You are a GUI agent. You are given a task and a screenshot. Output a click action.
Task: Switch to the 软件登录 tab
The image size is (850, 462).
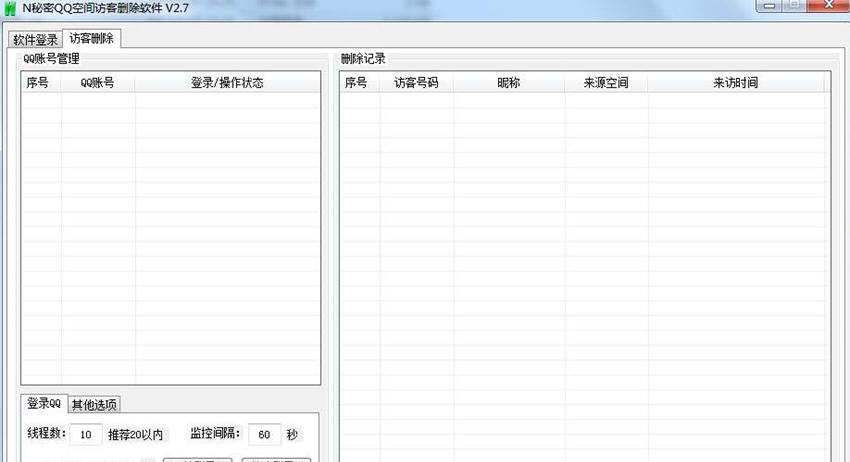point(35,40)
